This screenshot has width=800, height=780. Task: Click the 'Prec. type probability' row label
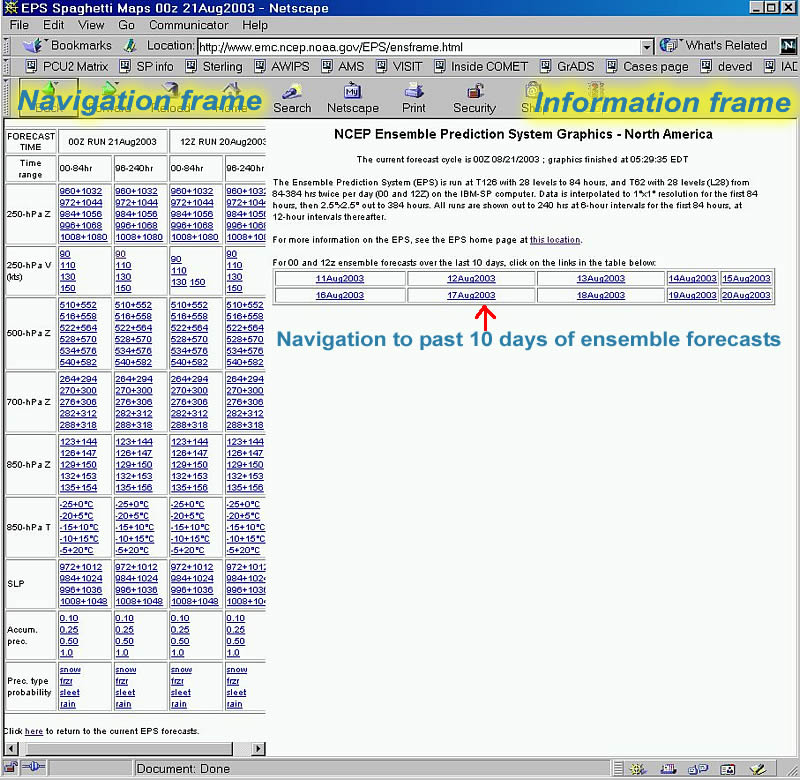pyautogui.click(x=30, y=687)
